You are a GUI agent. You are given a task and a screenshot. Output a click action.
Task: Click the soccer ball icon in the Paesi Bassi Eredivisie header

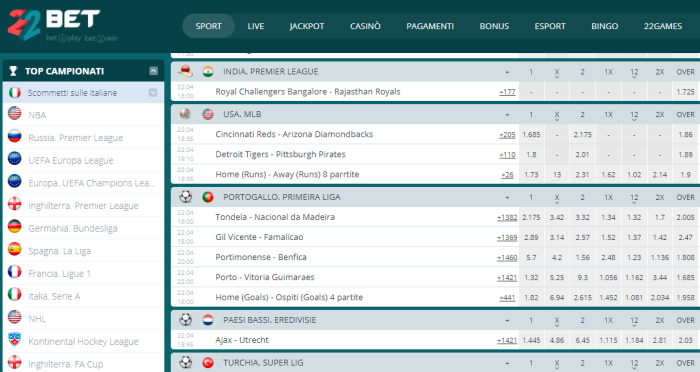[x=185, y=320]
